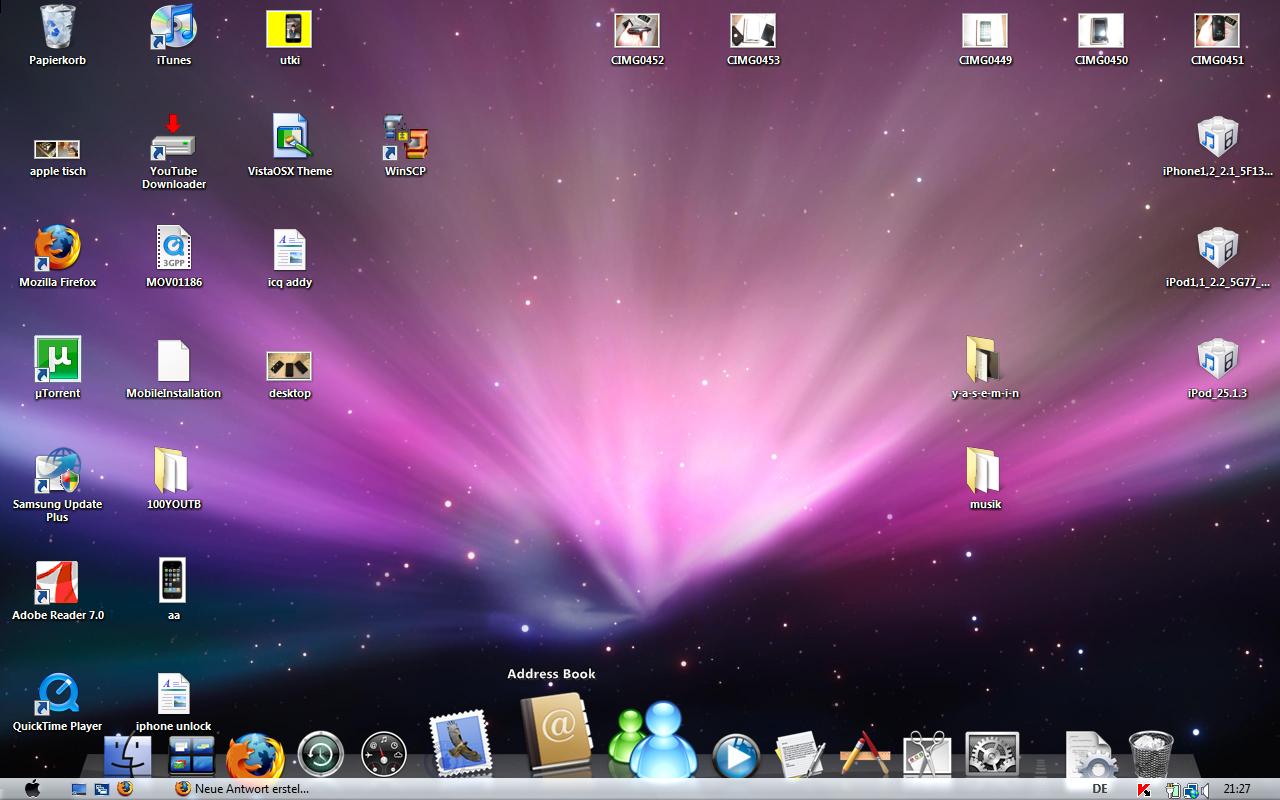This screenshot has width=1280, height=800.
Task: Click the Finder icon in the dock
Action: (x=128, y=755)
